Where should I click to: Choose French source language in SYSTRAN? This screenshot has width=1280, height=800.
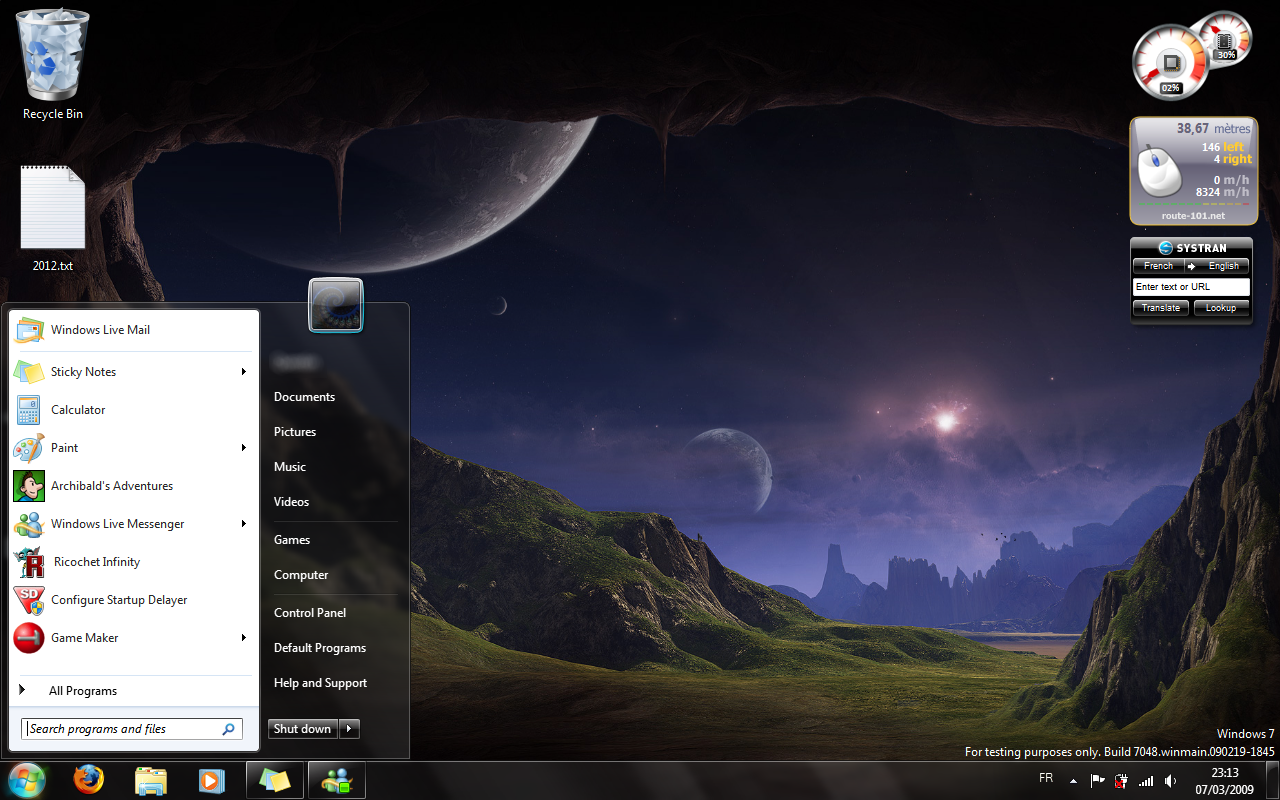1158,266
